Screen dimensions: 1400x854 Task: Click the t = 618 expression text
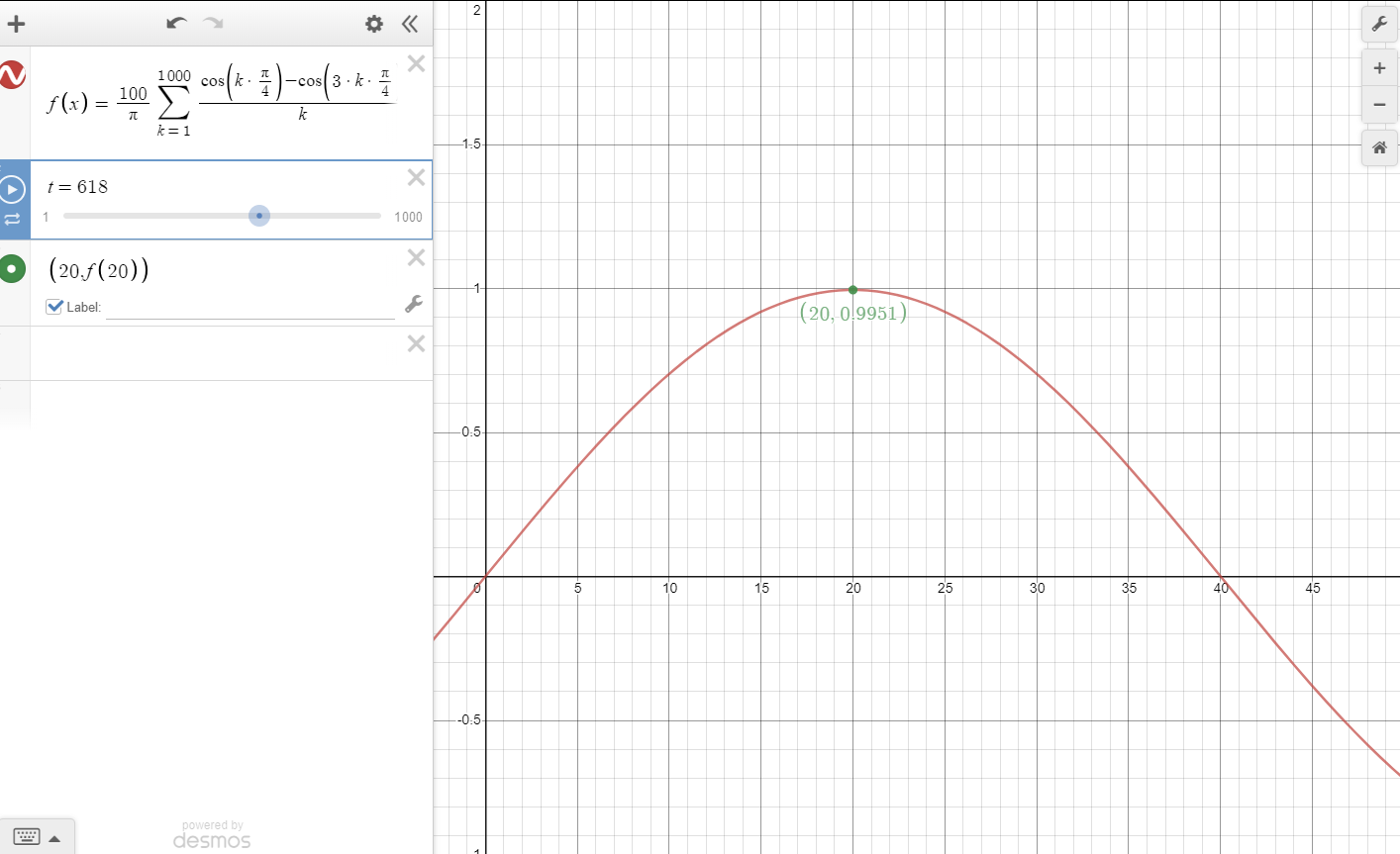77,187
